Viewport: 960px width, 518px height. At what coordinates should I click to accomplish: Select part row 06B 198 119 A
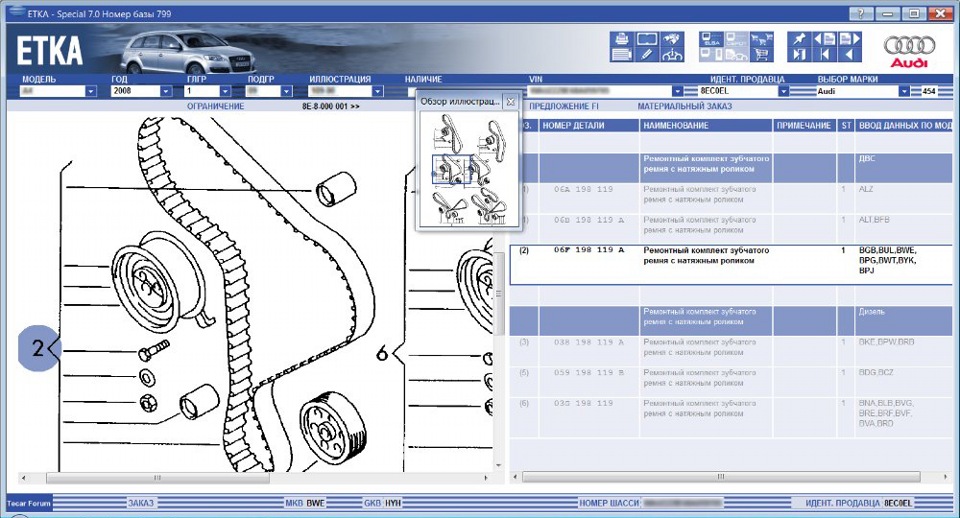tap(732, 228)
